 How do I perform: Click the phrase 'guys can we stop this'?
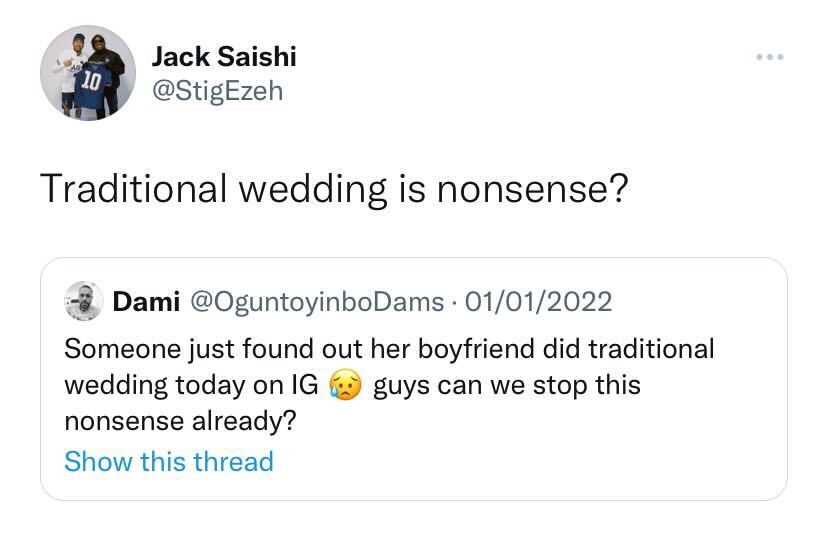coord(506,385)
